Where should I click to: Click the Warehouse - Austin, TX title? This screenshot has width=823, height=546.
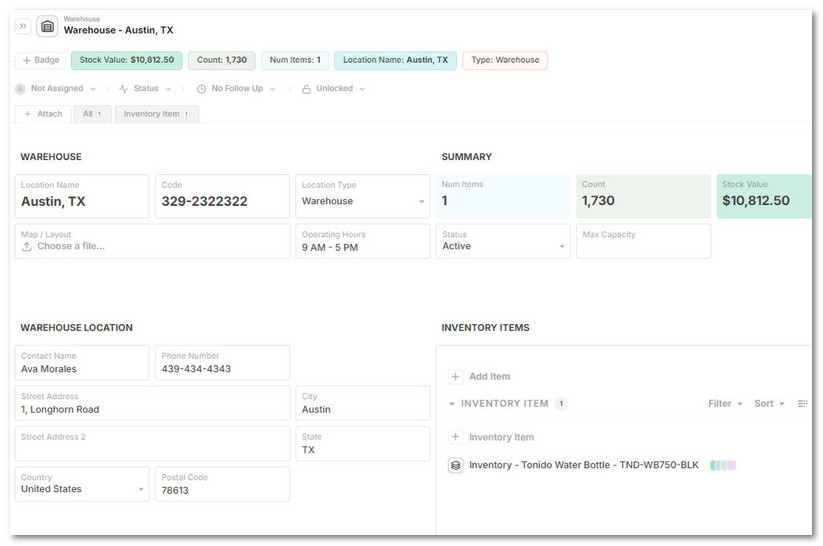tap(118, 30)
